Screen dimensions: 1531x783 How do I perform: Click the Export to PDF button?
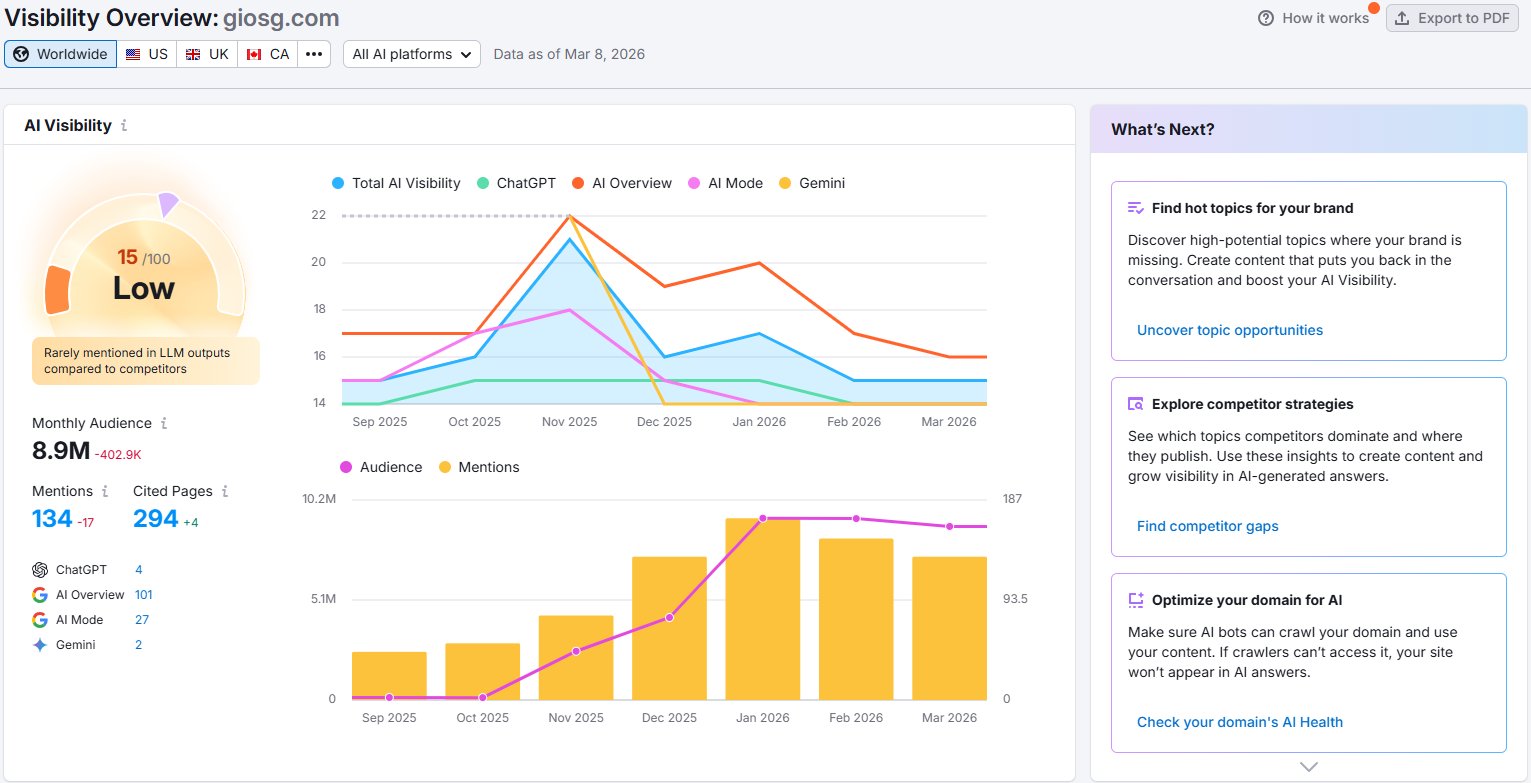pyautogui.click(x=1452, y=18)
